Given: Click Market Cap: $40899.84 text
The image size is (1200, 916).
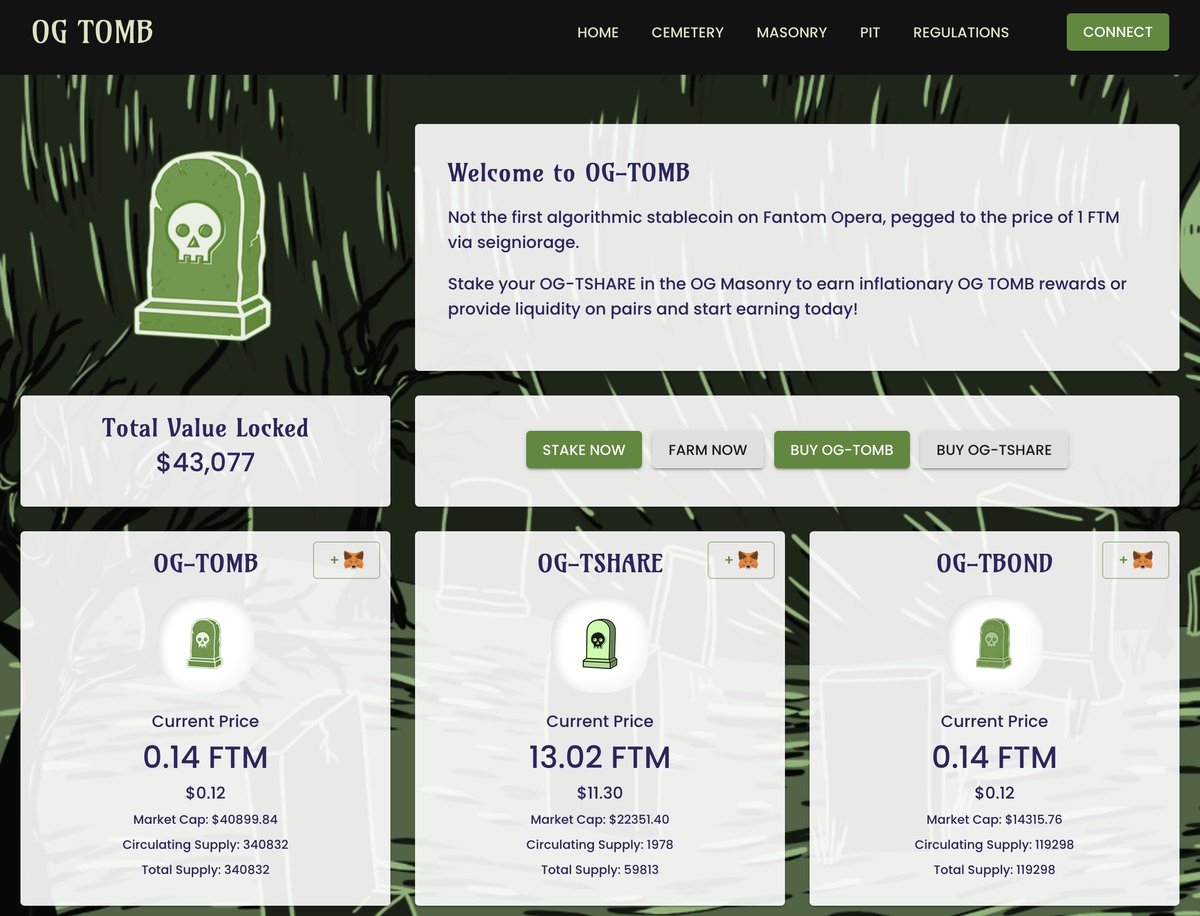Looking at the screenshot, I should tap(205, 819).
